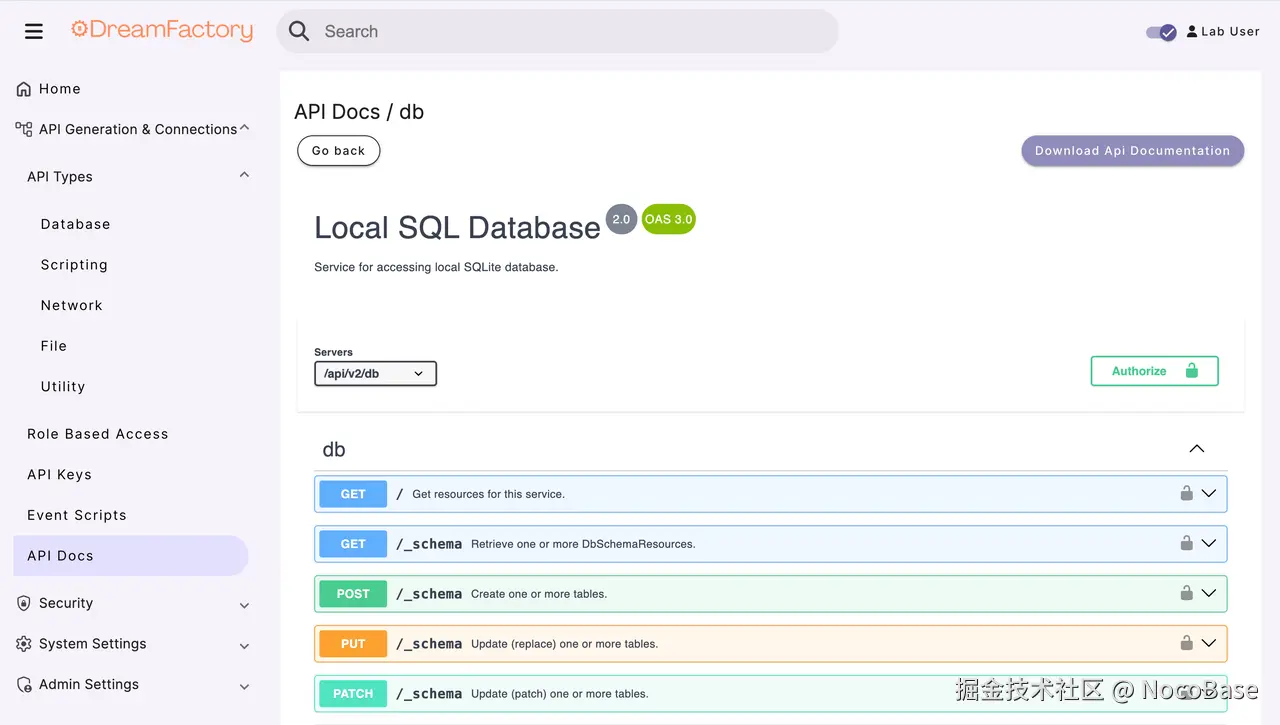Open API Keys page

click(60, 475)
